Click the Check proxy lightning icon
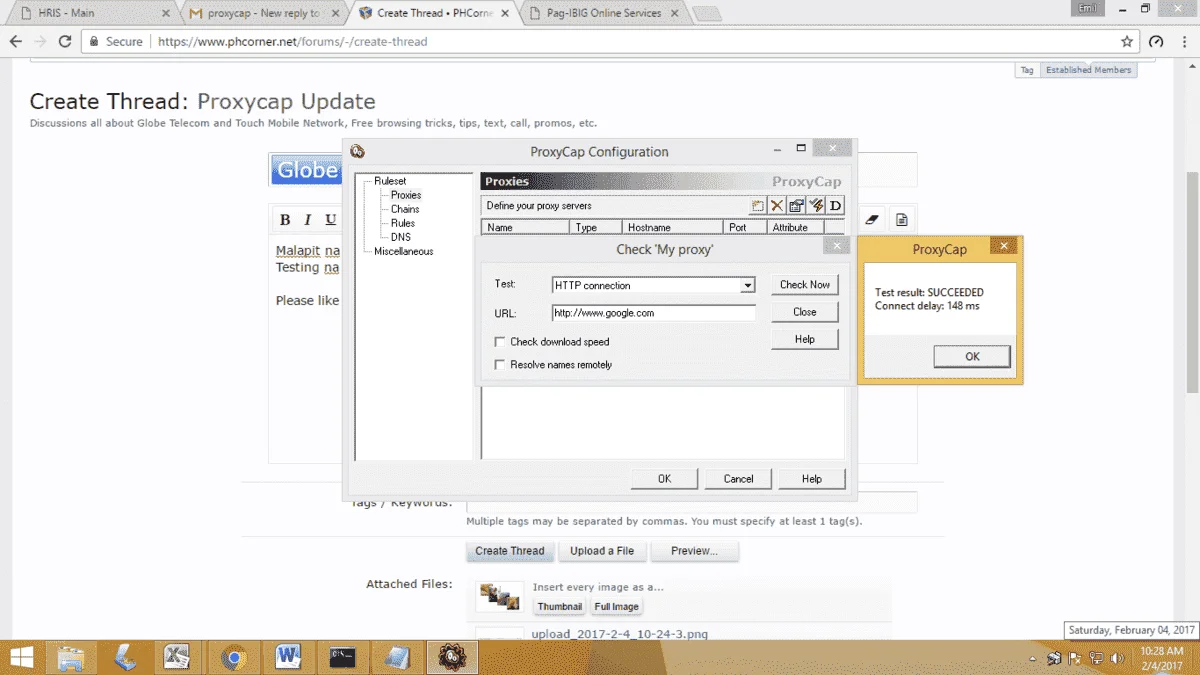This screenshot has width=1200, height=675. tap(816, 206)
